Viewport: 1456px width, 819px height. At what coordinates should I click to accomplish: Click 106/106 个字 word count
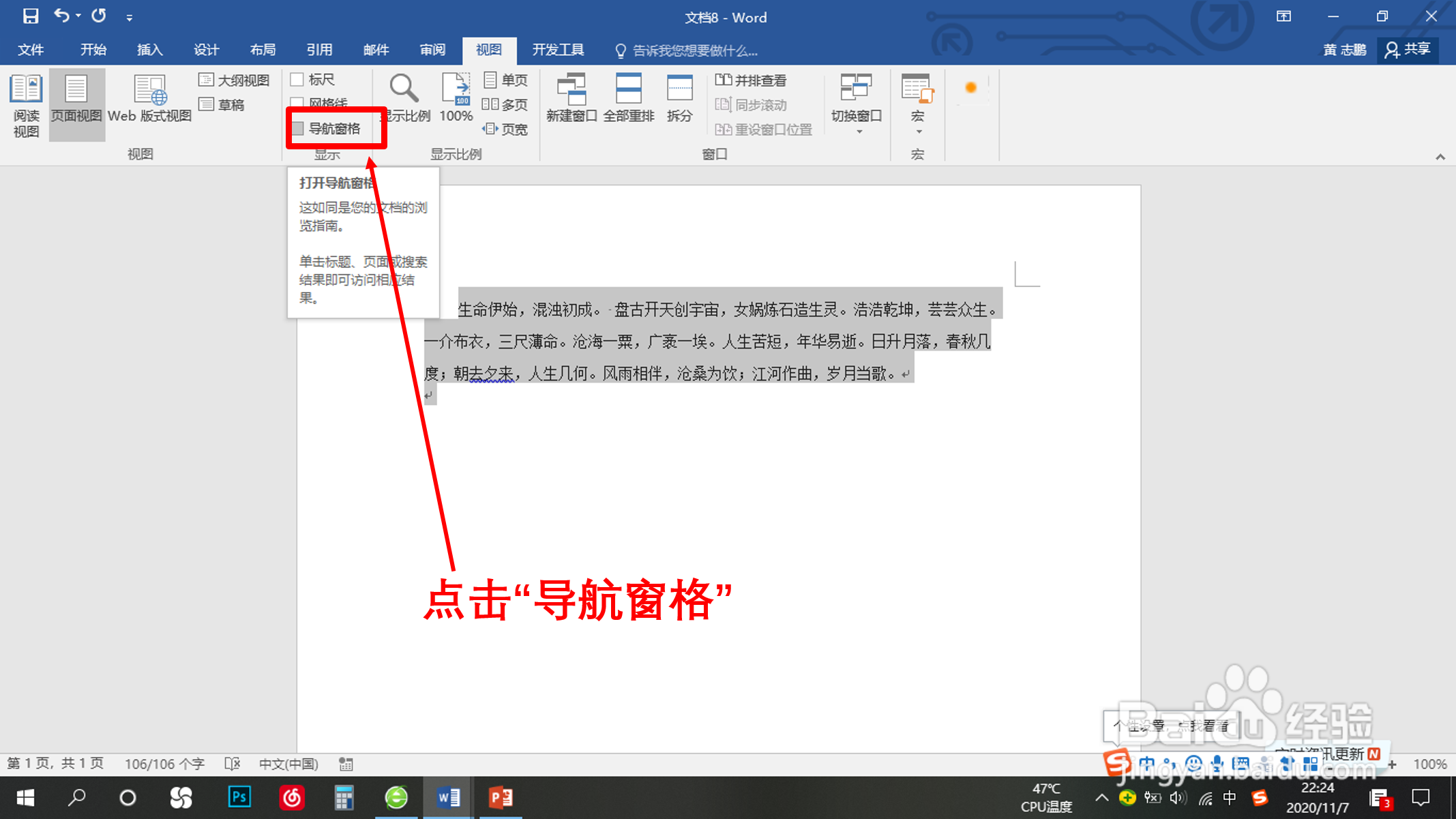[x=164, y=764]
